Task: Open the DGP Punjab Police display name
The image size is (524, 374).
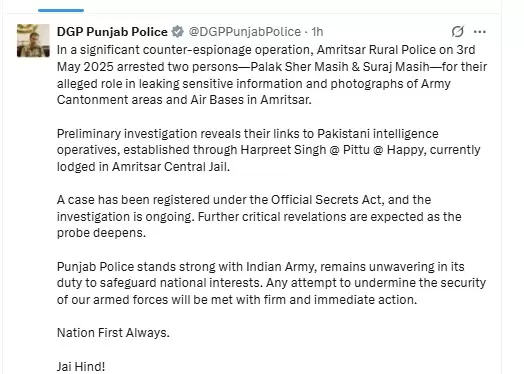Action: pyautogui.click(x=112, y=32)
